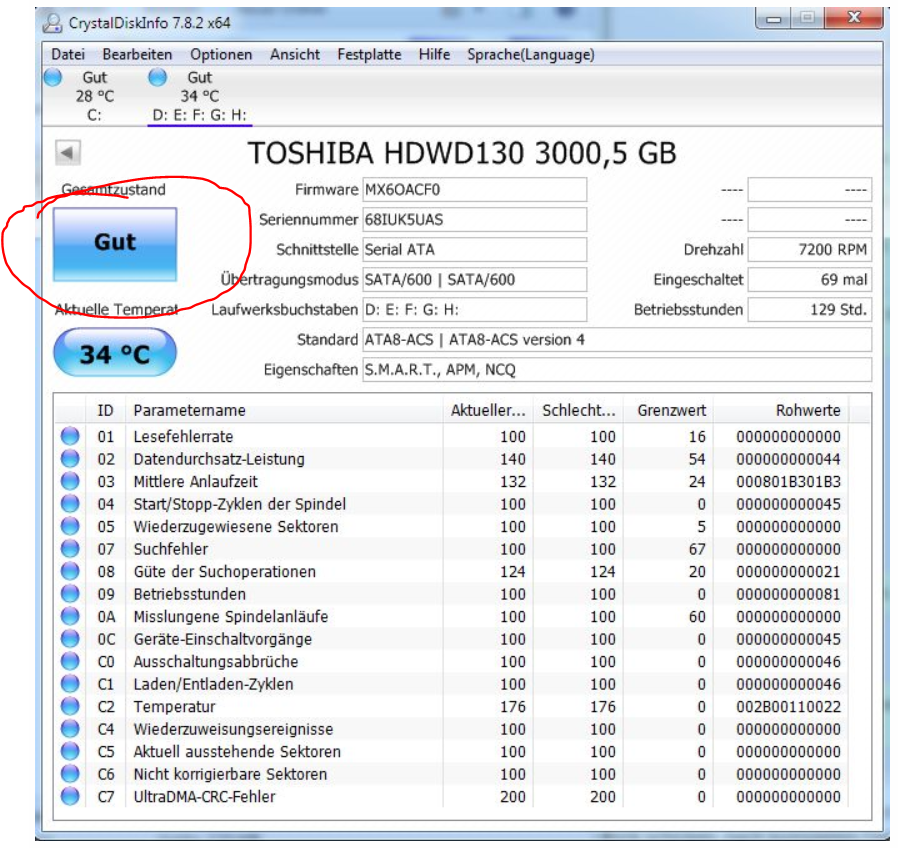
Task: Click the Standard field ATA8-ACS
Action: [617, 340]
